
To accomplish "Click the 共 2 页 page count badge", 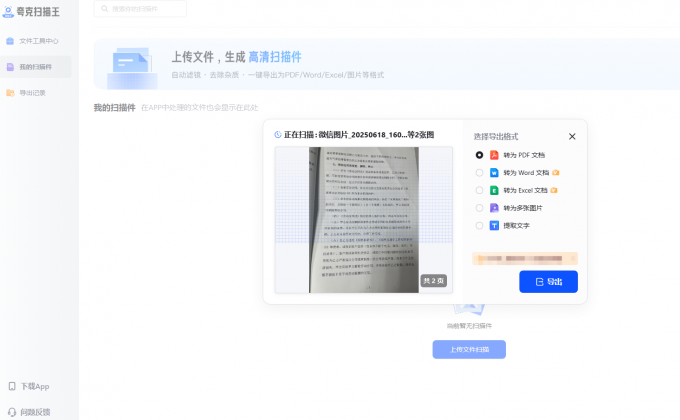I will coord(433,281).
